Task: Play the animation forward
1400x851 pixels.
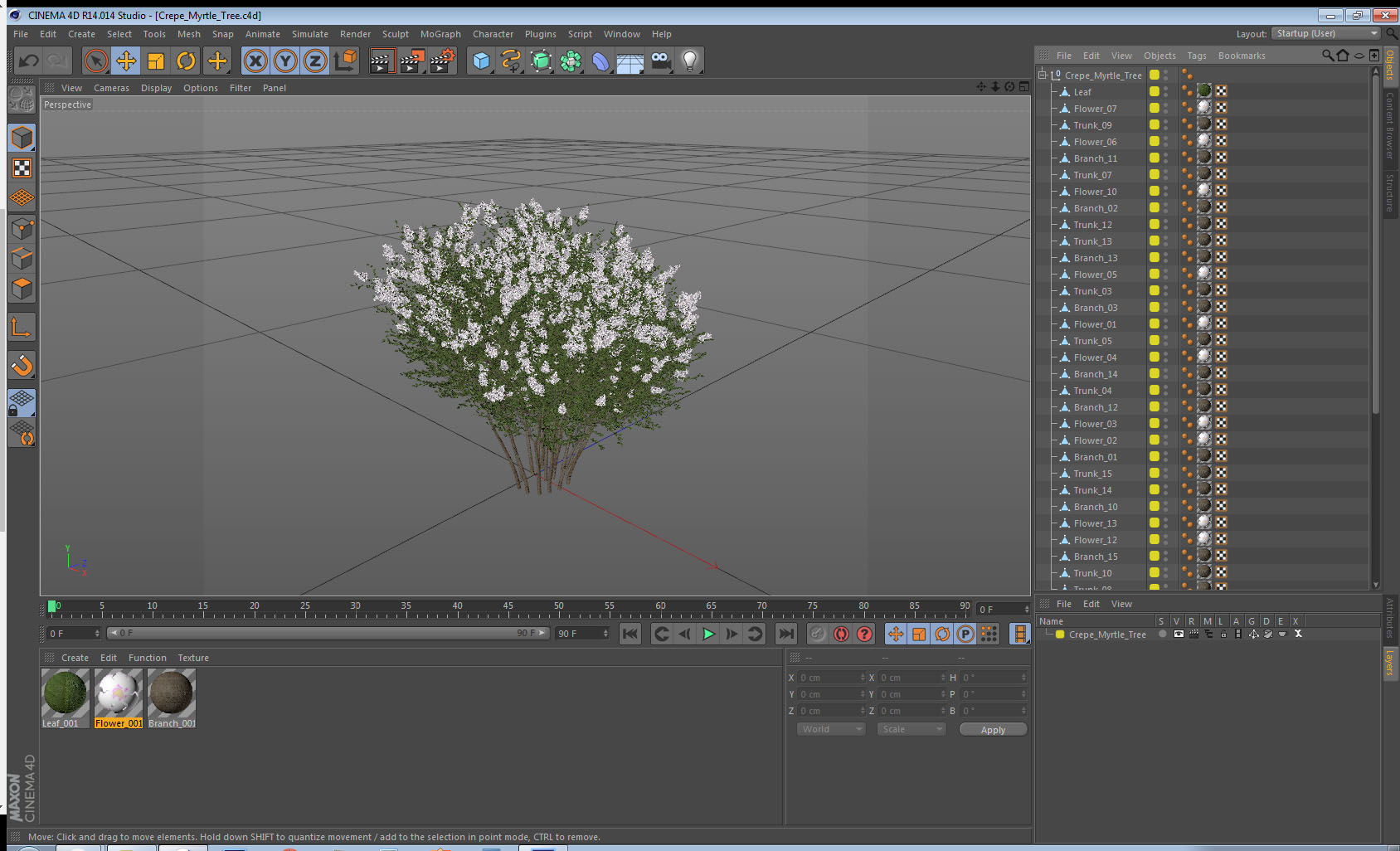Action: (x=708, y=634)
